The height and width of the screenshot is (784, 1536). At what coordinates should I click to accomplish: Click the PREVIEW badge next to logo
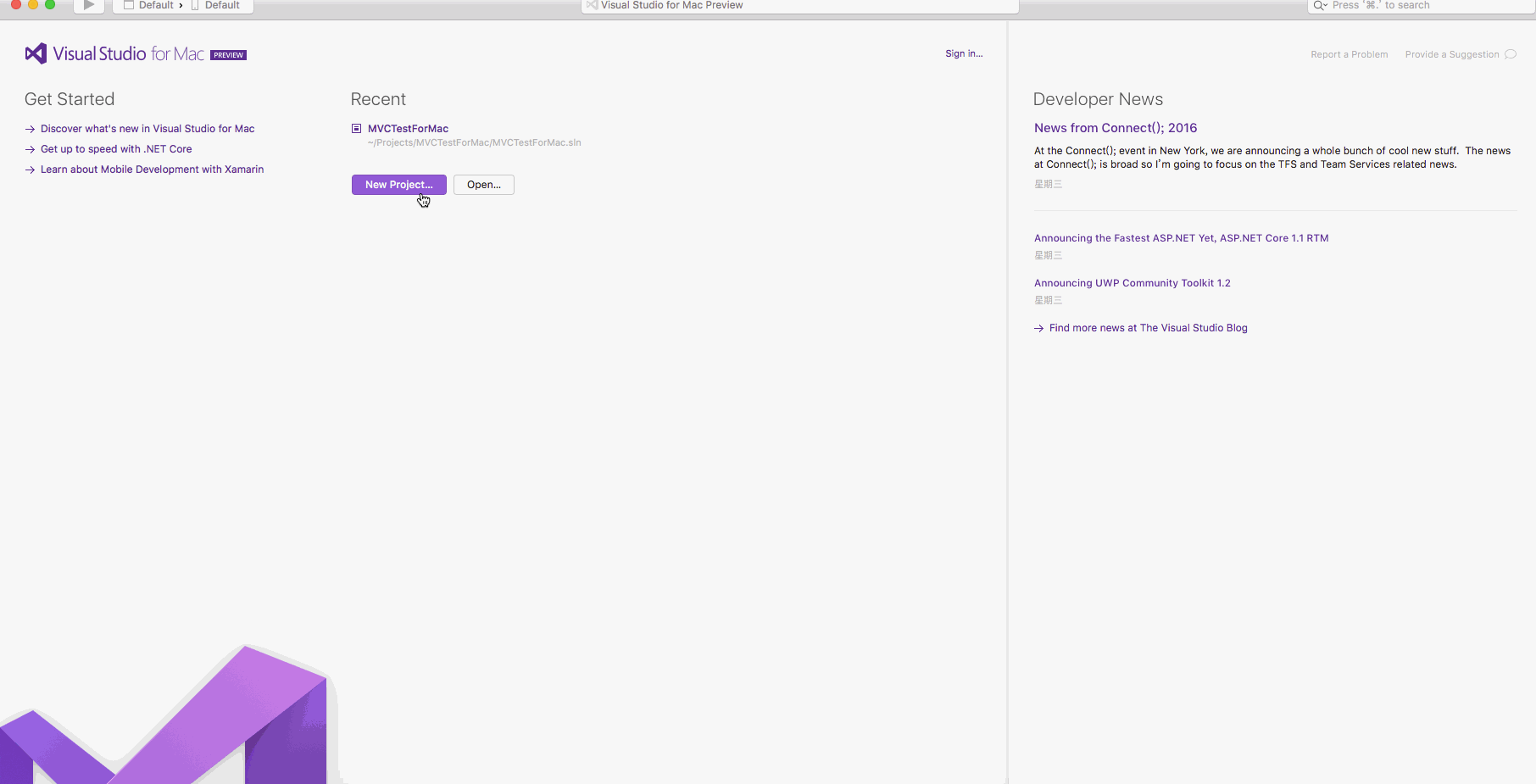point(229,55)
